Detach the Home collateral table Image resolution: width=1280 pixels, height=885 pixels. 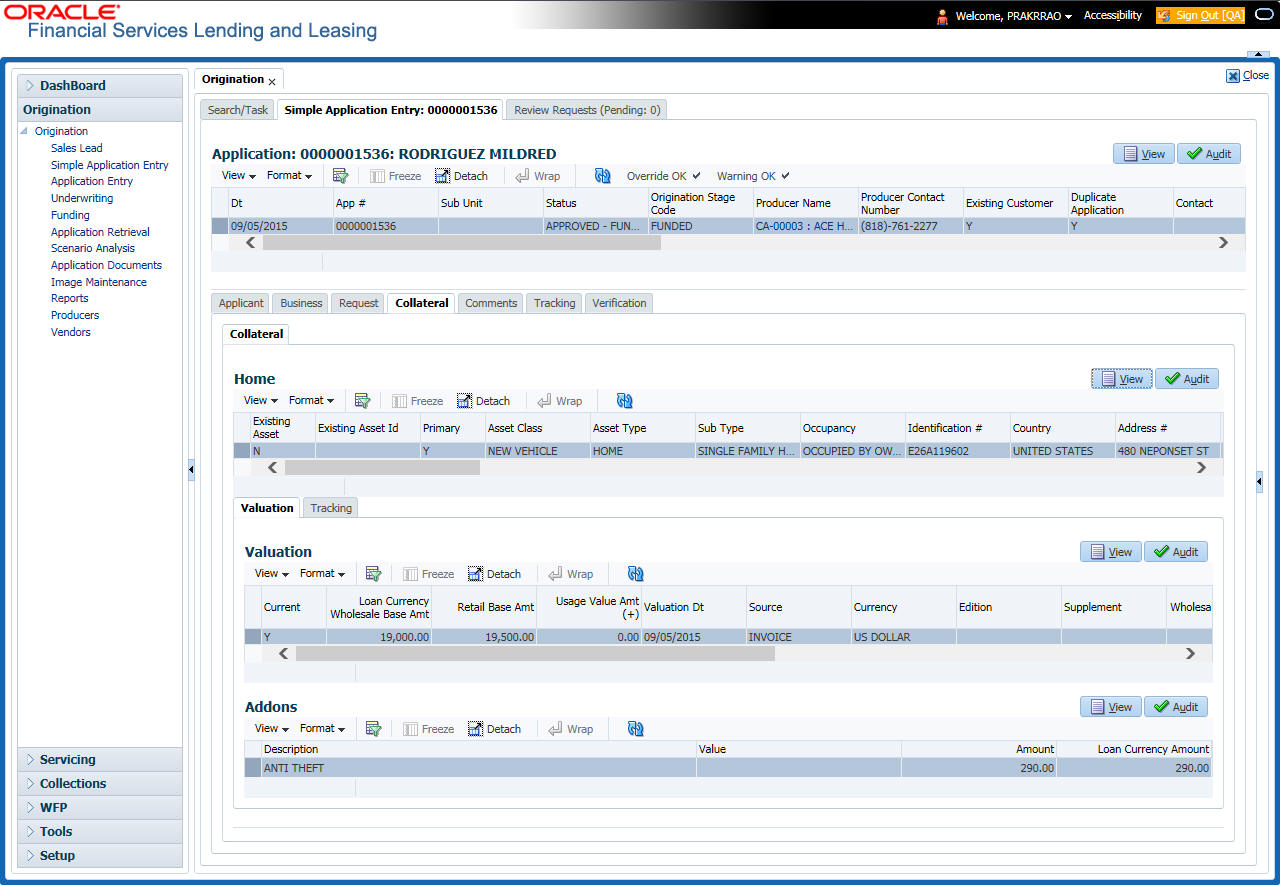tap(483, 401)
